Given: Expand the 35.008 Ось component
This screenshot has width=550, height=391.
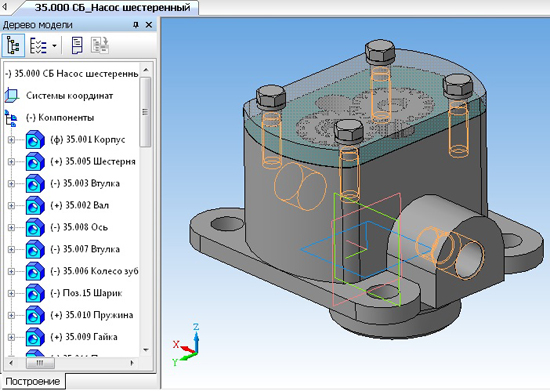Looking at the screenshot, I should point(11,227).
